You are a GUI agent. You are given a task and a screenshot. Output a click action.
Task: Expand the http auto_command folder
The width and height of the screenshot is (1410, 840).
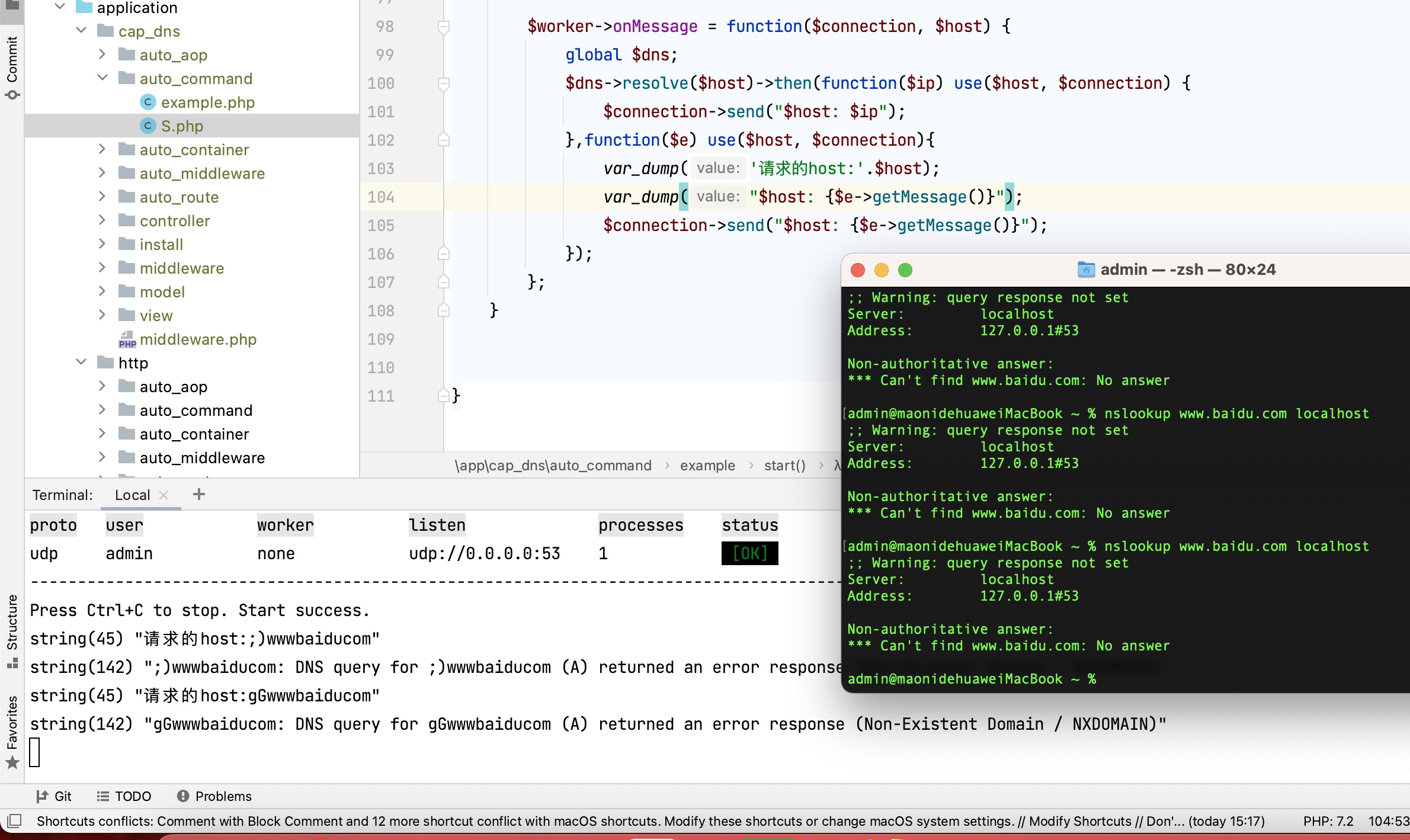pos(102,410)
